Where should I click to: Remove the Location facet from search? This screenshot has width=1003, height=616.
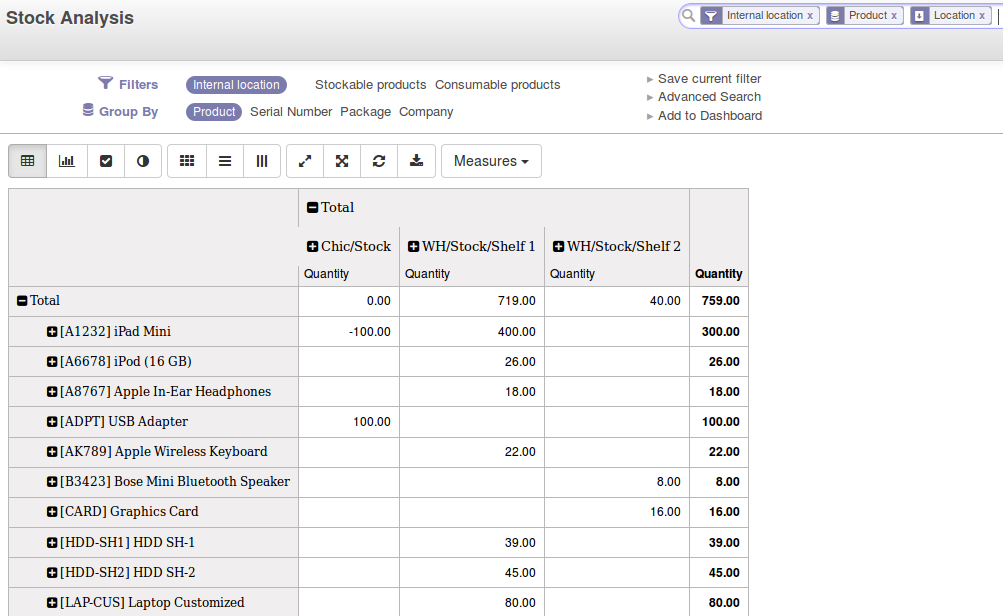(984, 16)
